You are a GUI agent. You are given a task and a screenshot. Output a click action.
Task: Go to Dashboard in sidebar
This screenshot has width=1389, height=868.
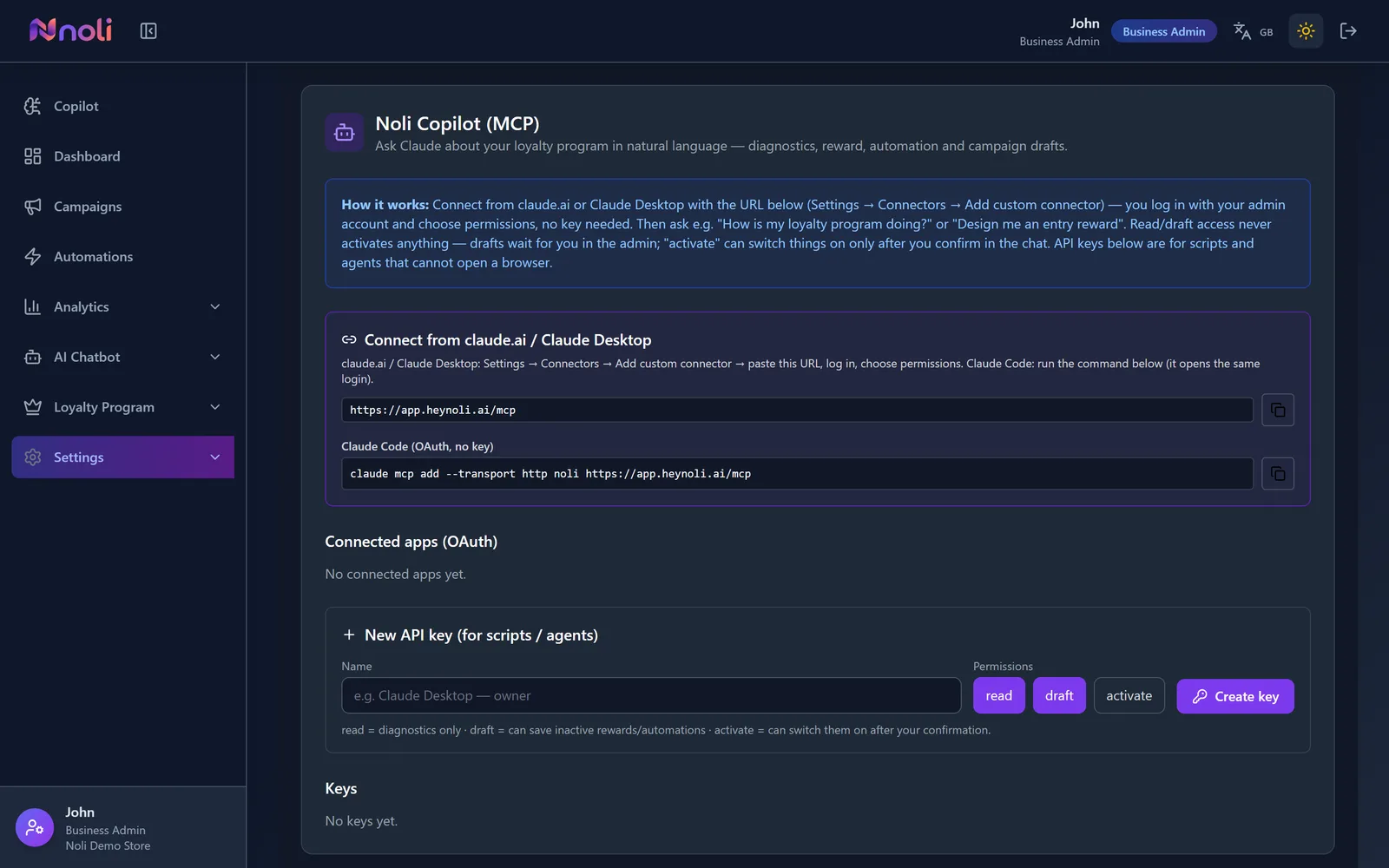[122, 156]
